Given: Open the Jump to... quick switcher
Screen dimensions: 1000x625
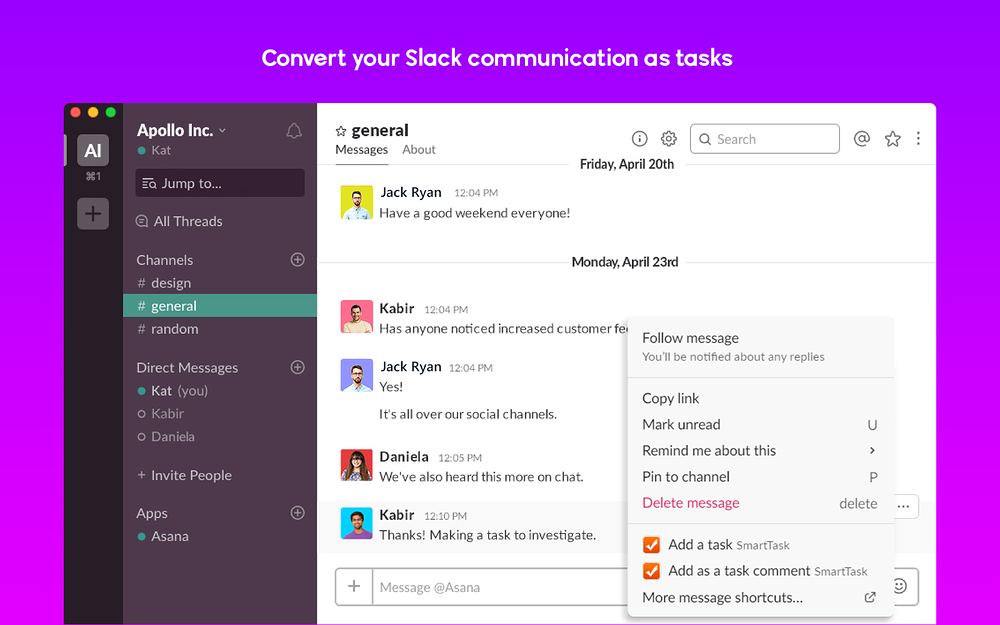Looking at the screenshot, I should 220,183.
